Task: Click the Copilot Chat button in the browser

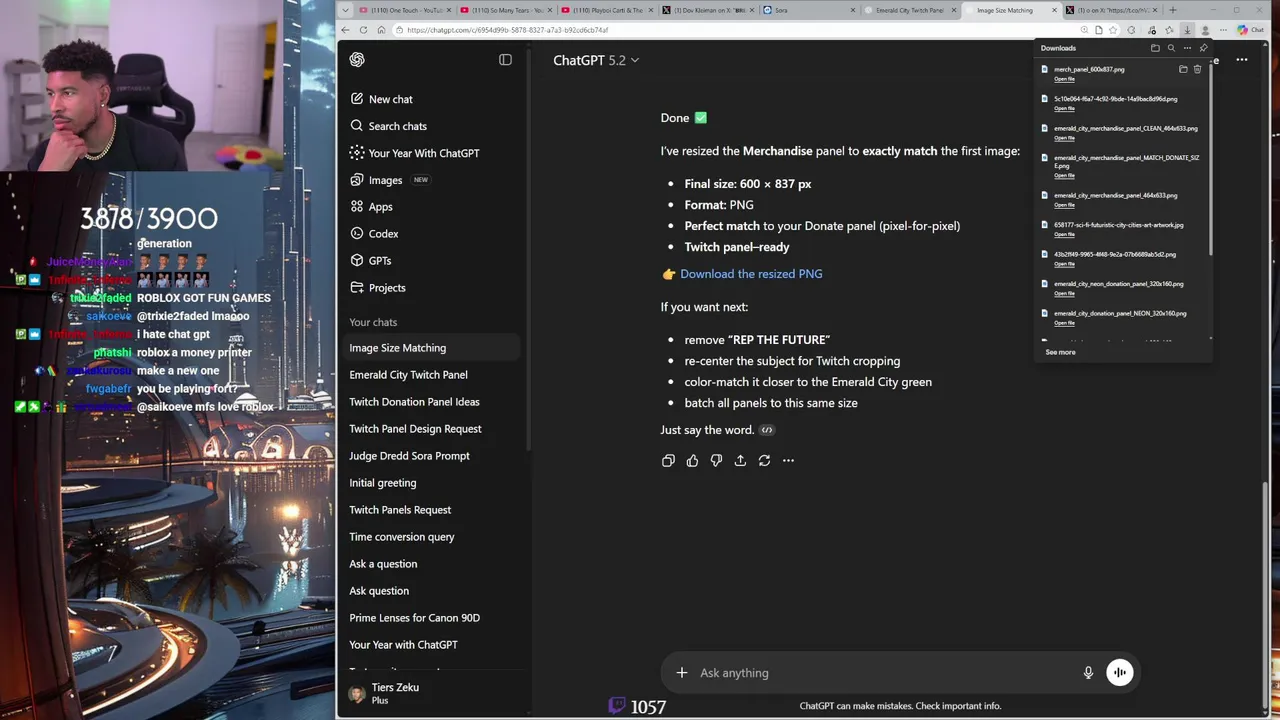Action: pos(1250,30)
